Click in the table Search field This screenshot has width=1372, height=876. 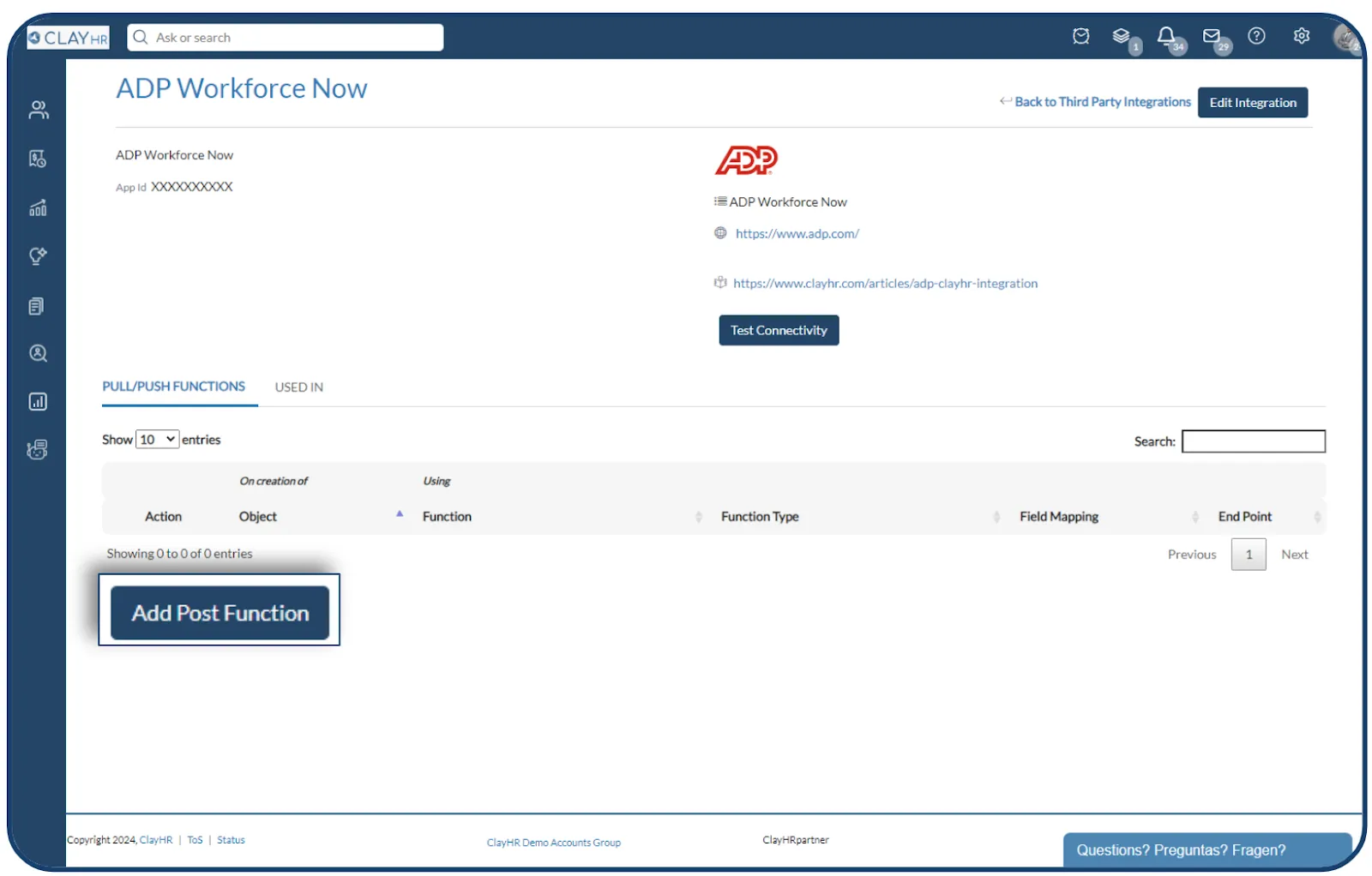[1253, 441]
